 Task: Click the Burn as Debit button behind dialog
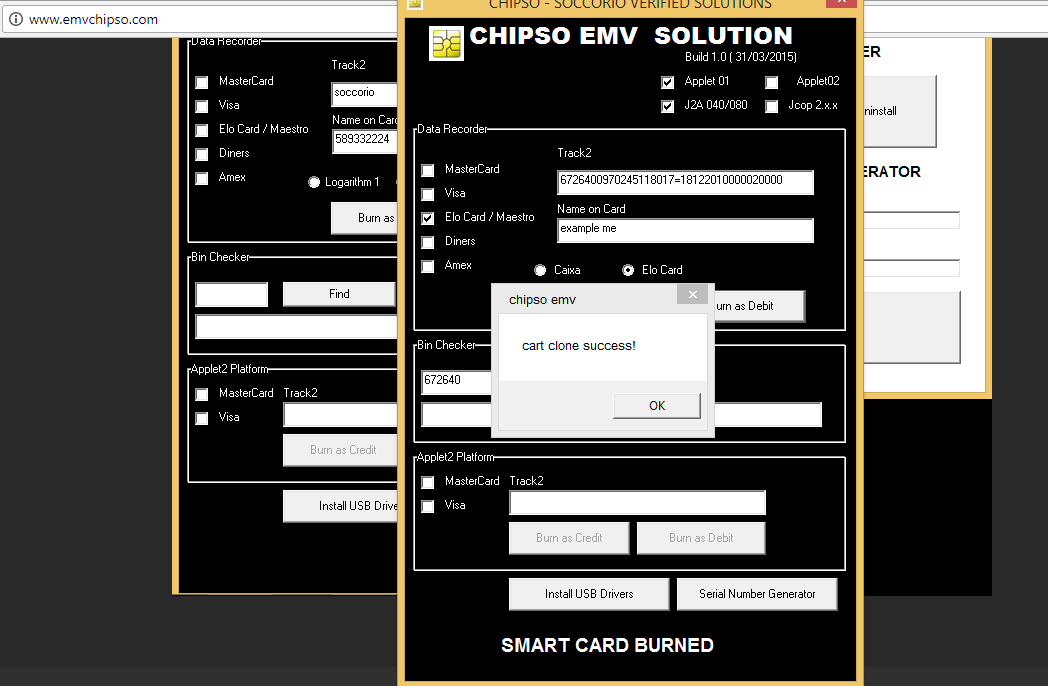[x=759, y=306]
